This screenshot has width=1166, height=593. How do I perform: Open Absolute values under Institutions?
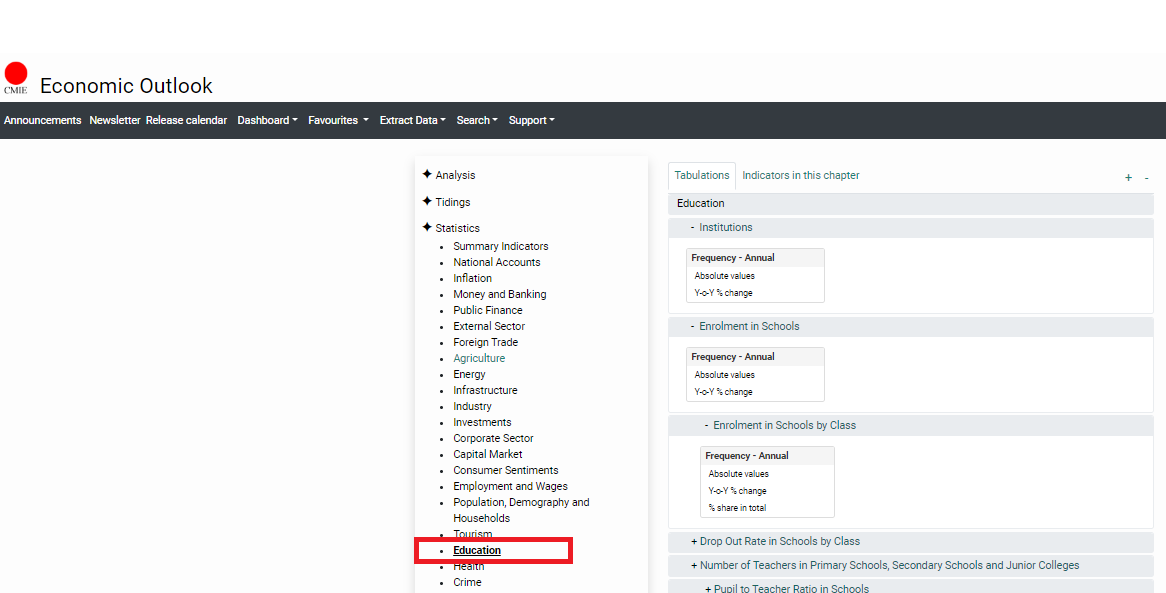(725, 276)
